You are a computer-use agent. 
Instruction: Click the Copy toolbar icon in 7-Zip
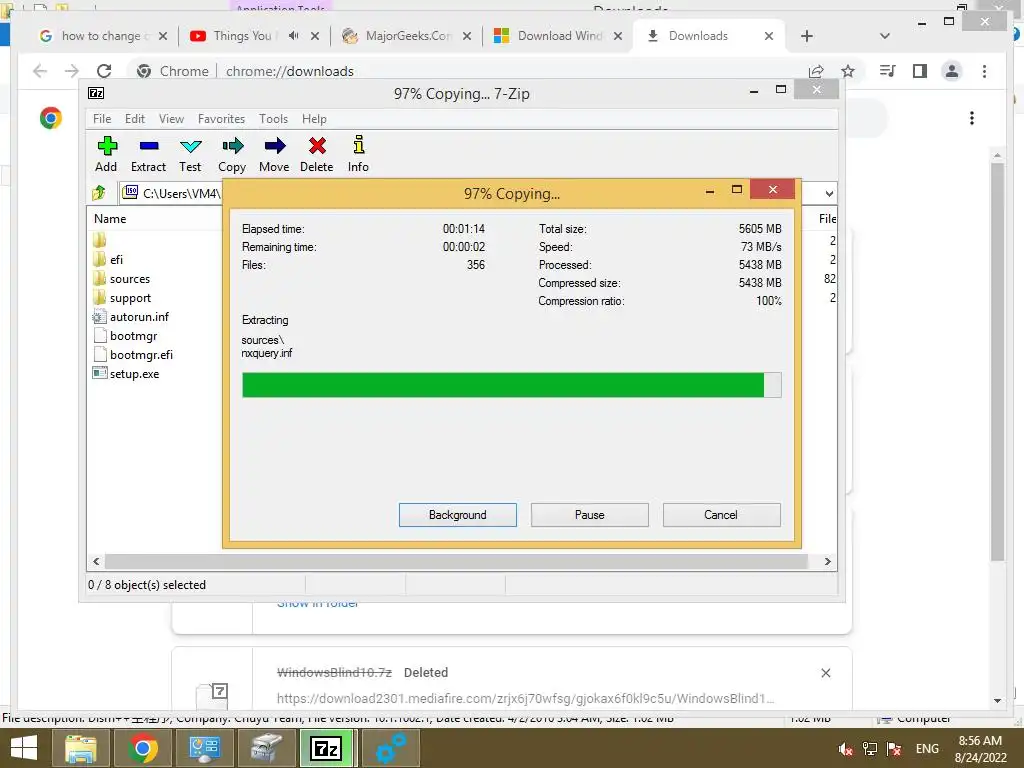(232, 154)
